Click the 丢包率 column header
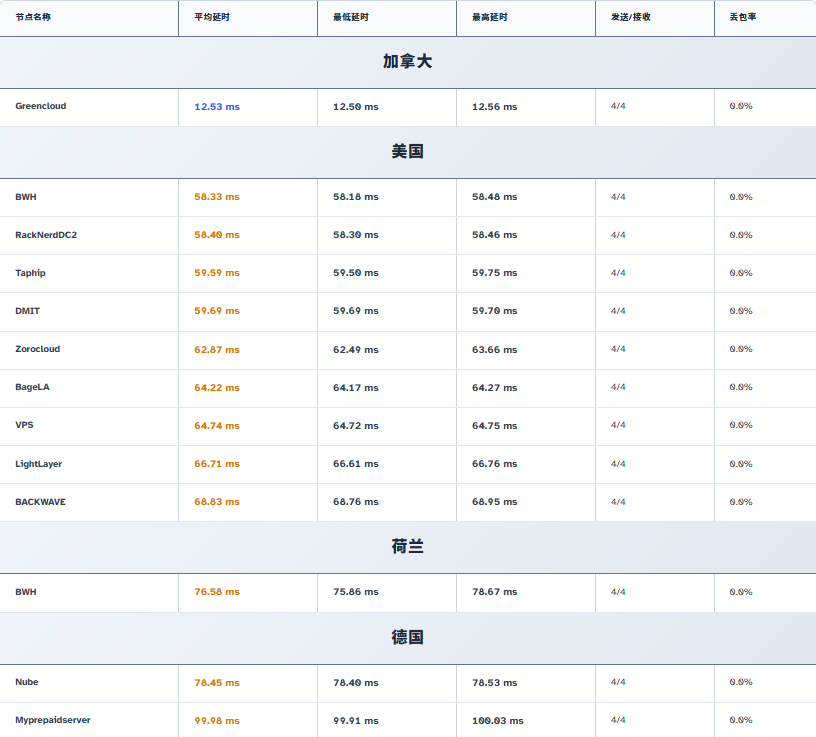This screenshot has width=816, height=737. point(743,17)
